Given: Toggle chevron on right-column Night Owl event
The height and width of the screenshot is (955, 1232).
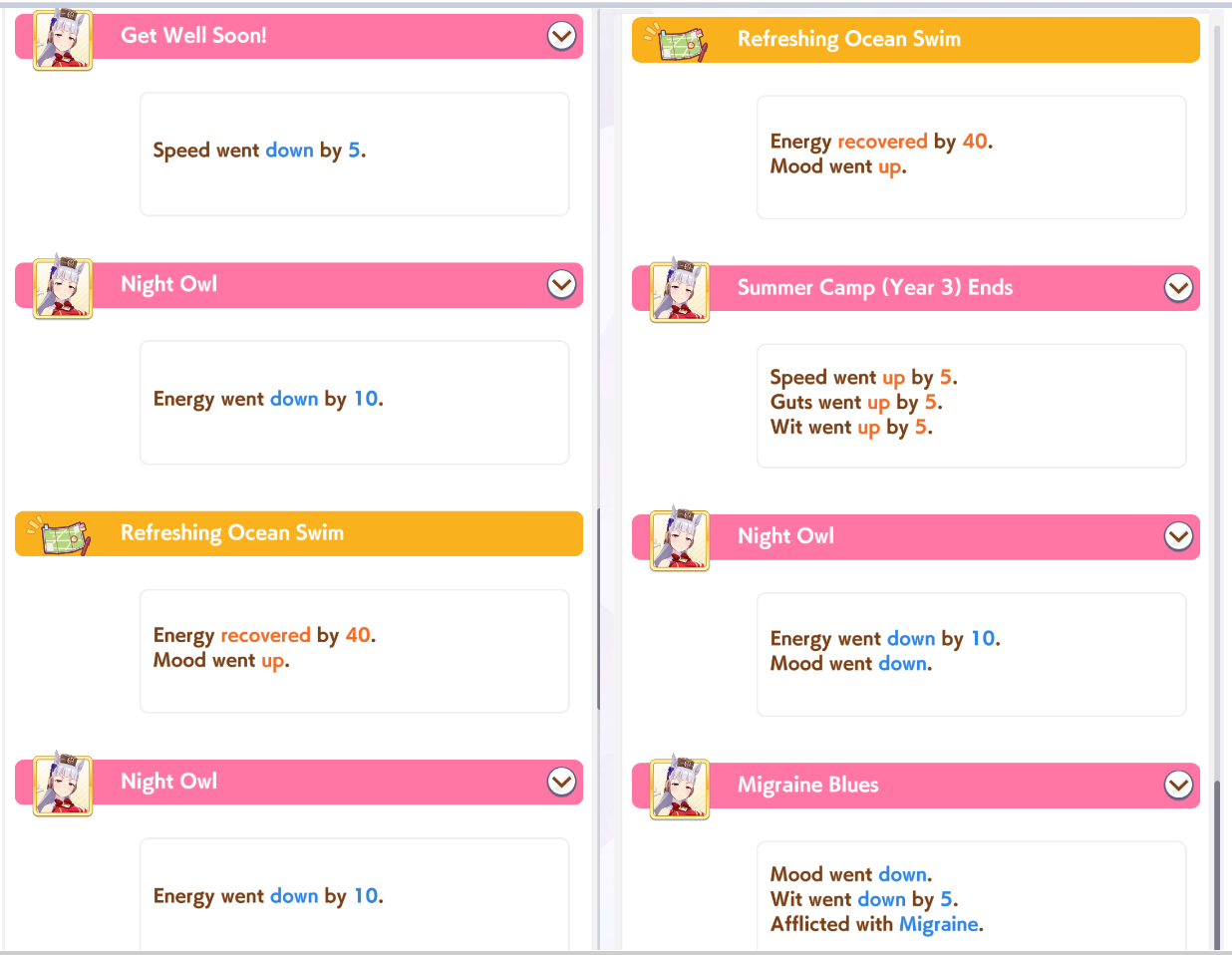Looking at the screenshot, I should point(1178,537).
